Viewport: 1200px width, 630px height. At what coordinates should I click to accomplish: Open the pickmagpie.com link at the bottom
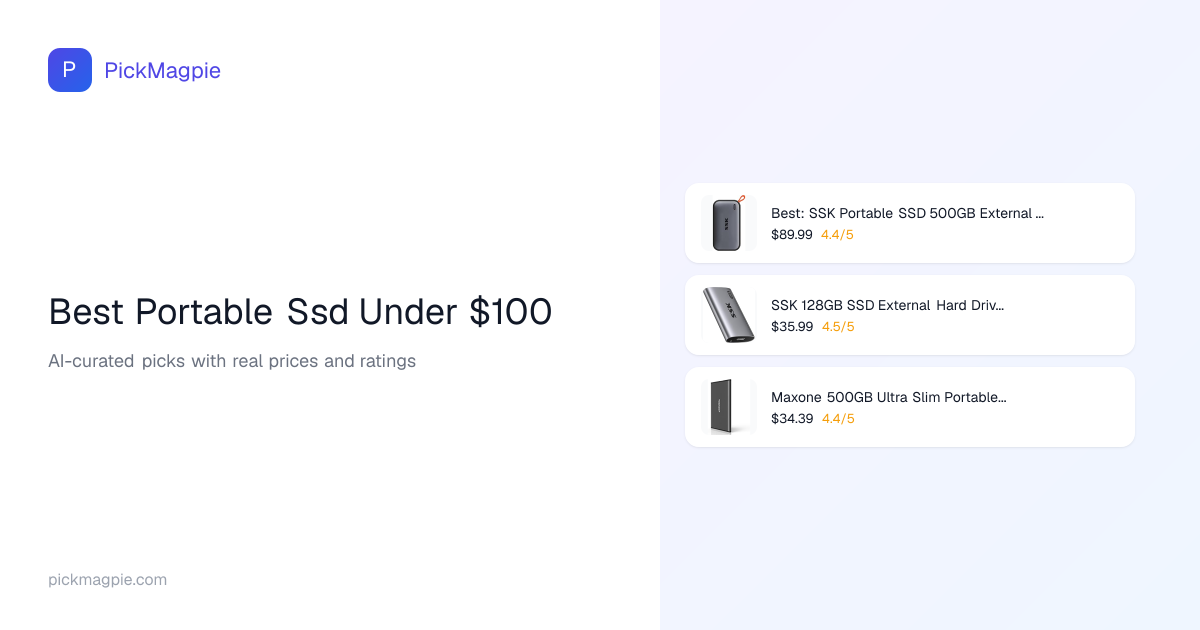click(107, 580)
